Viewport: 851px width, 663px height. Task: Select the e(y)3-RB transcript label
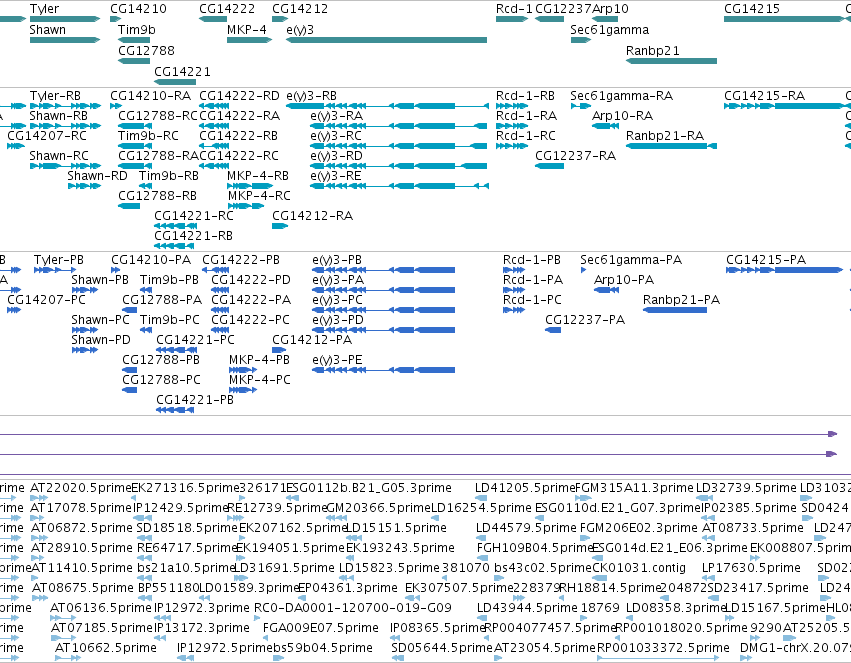pyautogui.click(x=312, y=96)
